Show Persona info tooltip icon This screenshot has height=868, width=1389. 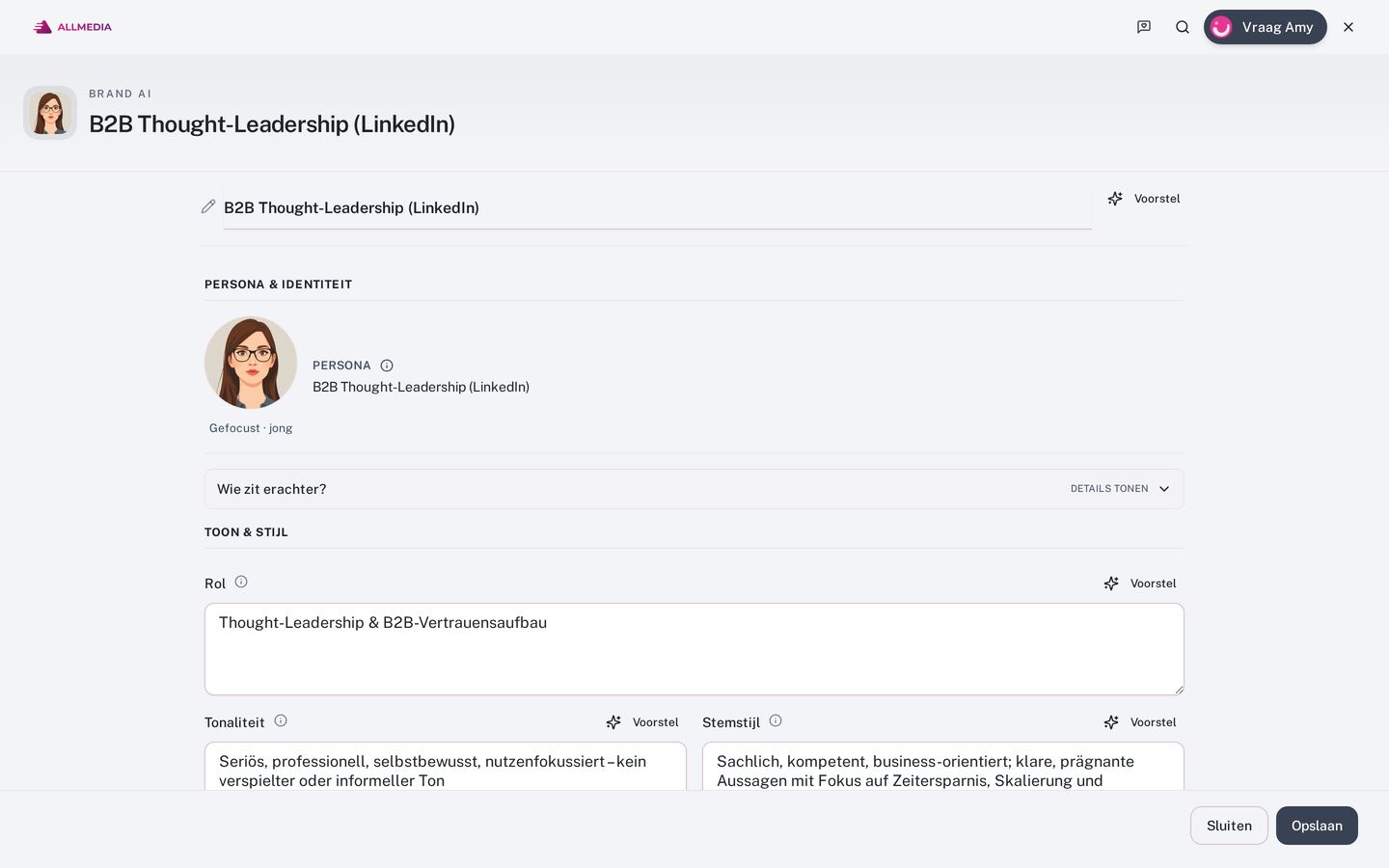coord(387,366)
